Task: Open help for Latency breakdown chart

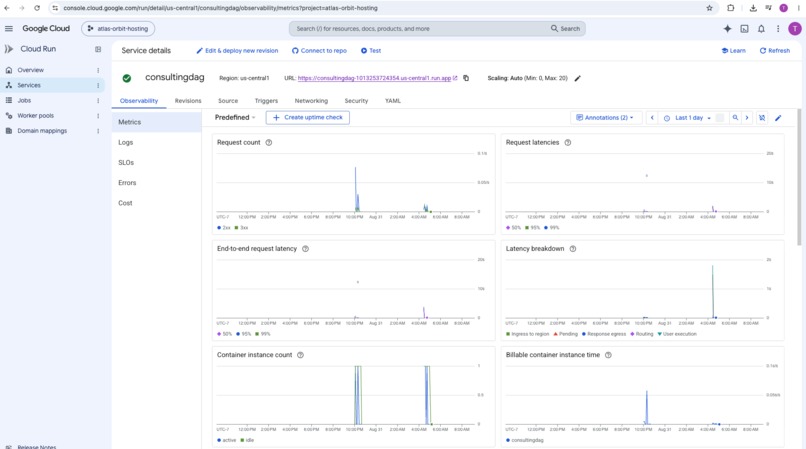Action: [573, 248]
